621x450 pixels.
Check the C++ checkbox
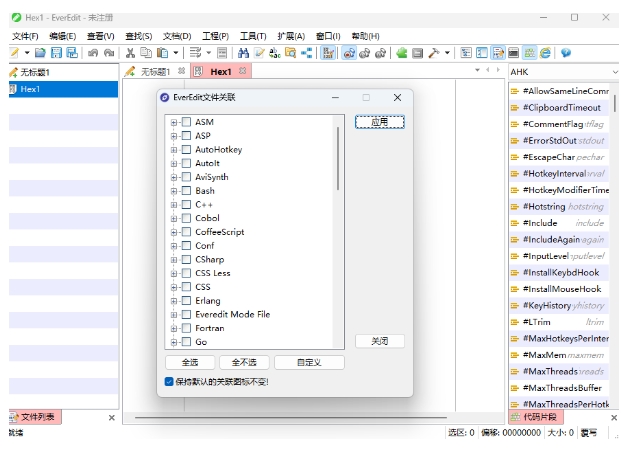(186, 204)
